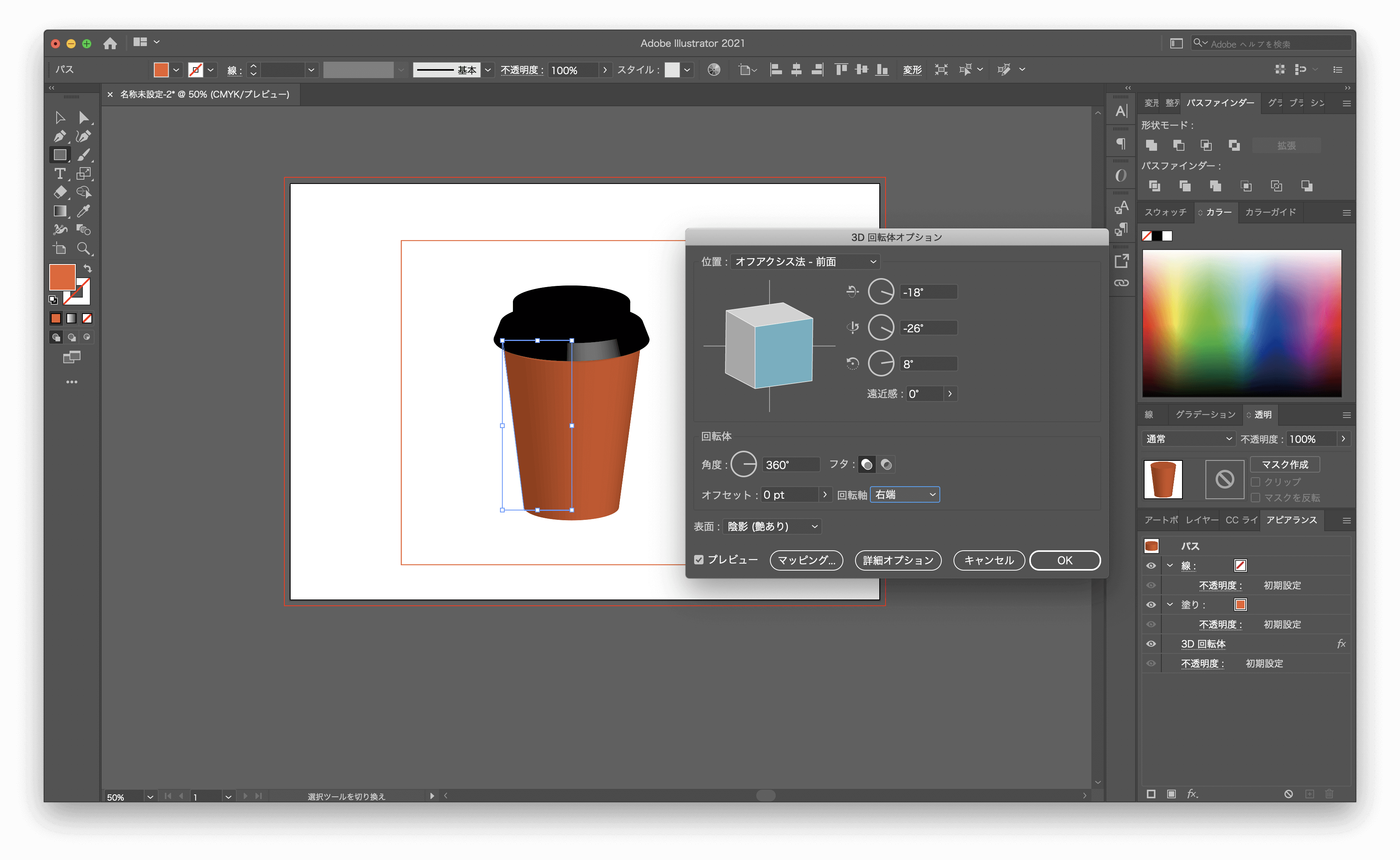Image resolution: width=1400 pixels, height=860 pixels.
Task: Click the 塗り fill color swatch in Appearance
Action: tap(1240, 605)
